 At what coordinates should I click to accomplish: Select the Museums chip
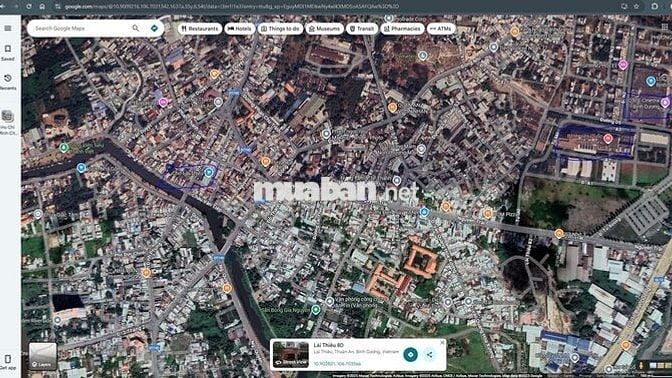pos(324,29)
